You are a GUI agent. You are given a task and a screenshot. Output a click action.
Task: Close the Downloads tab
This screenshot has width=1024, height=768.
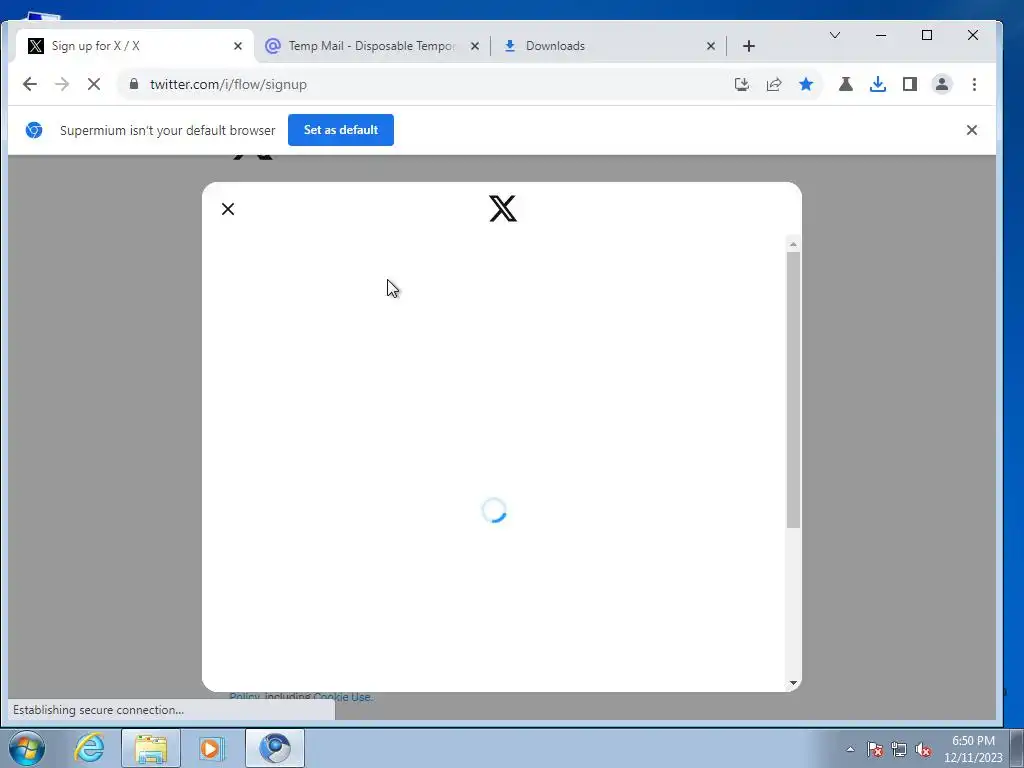click(x=711, y=46)
